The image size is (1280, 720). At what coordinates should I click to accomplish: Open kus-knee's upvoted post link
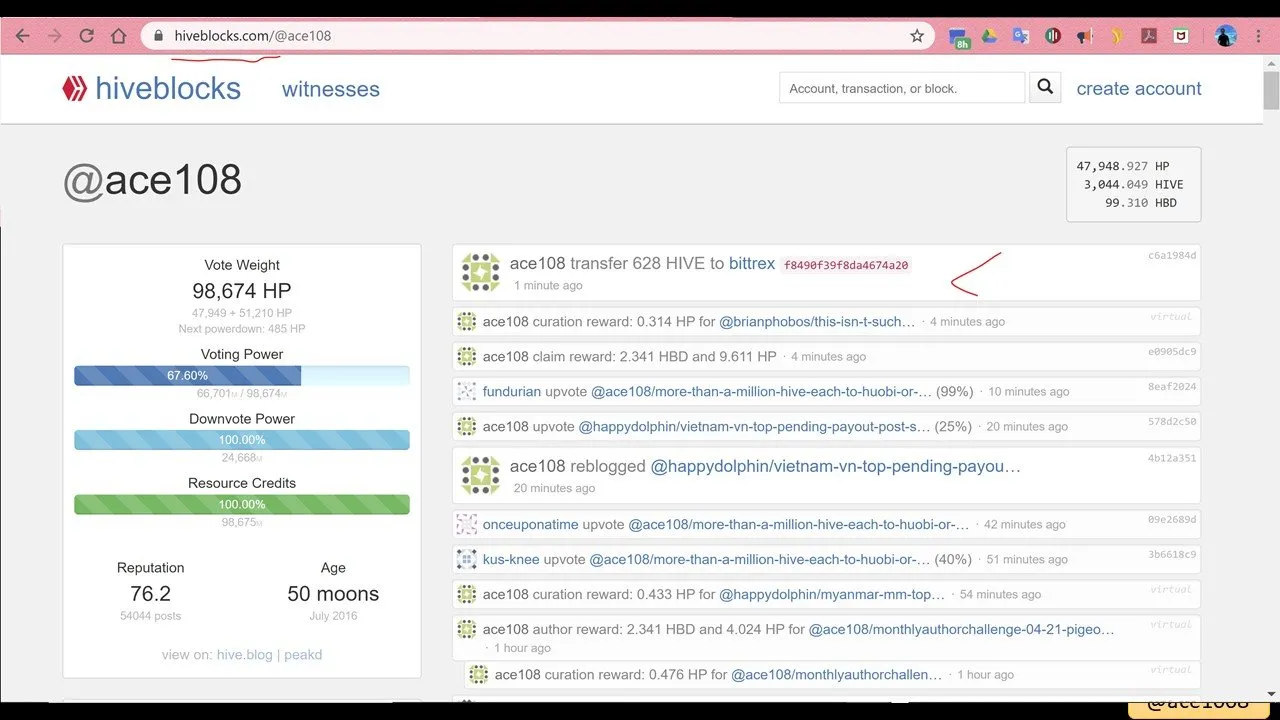pyautogui.click(x=760, y=559)
